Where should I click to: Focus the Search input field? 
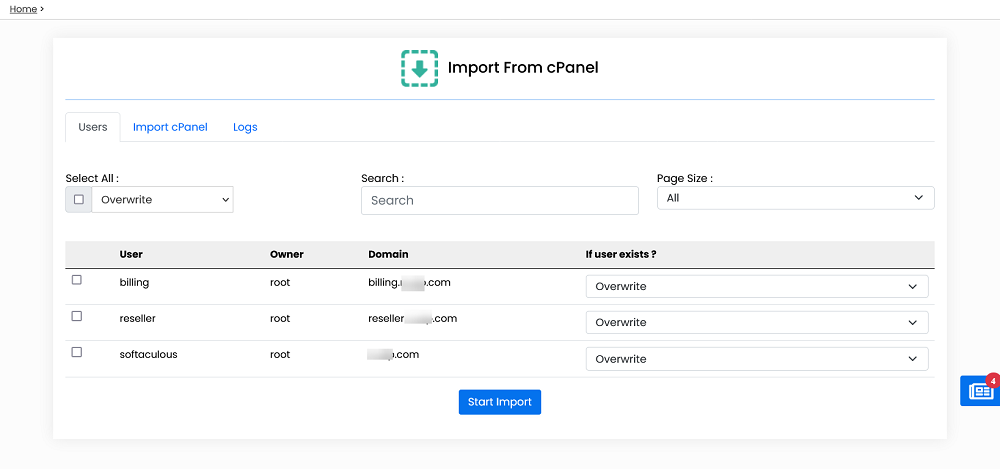click(499, 200)
